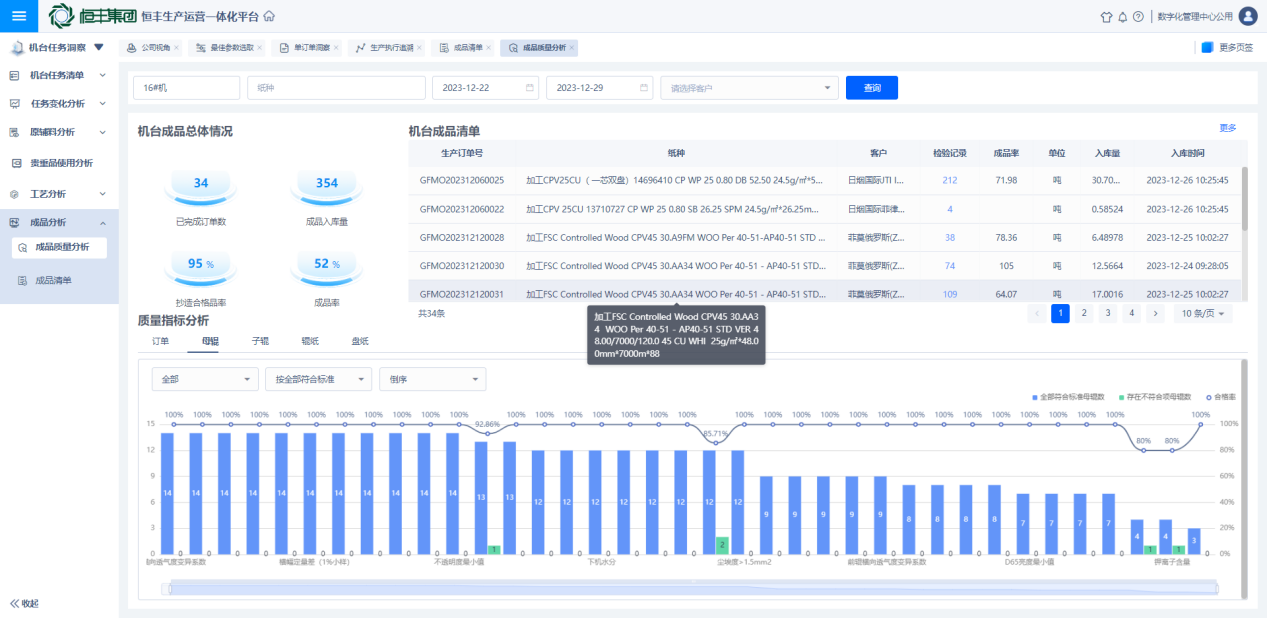Click the 查询 button

pyautogui.click(x=871, y=88)
